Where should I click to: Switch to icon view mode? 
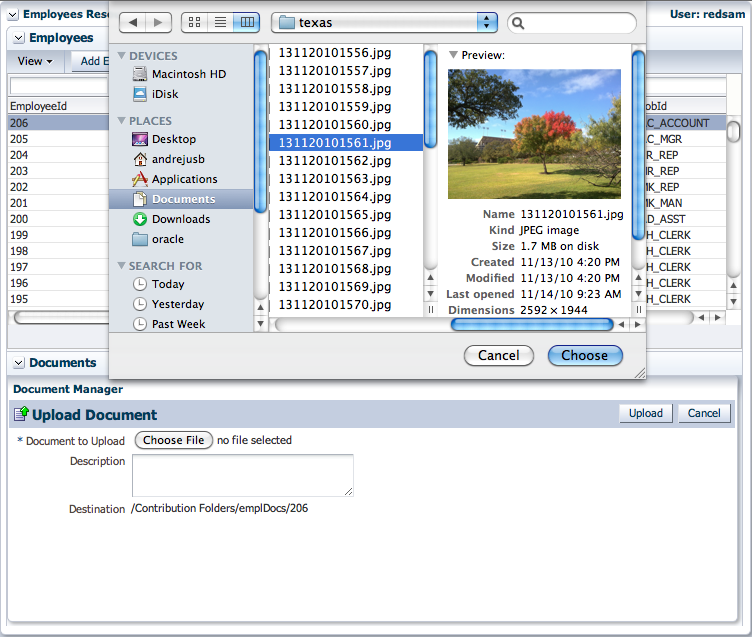coord(194,22)
